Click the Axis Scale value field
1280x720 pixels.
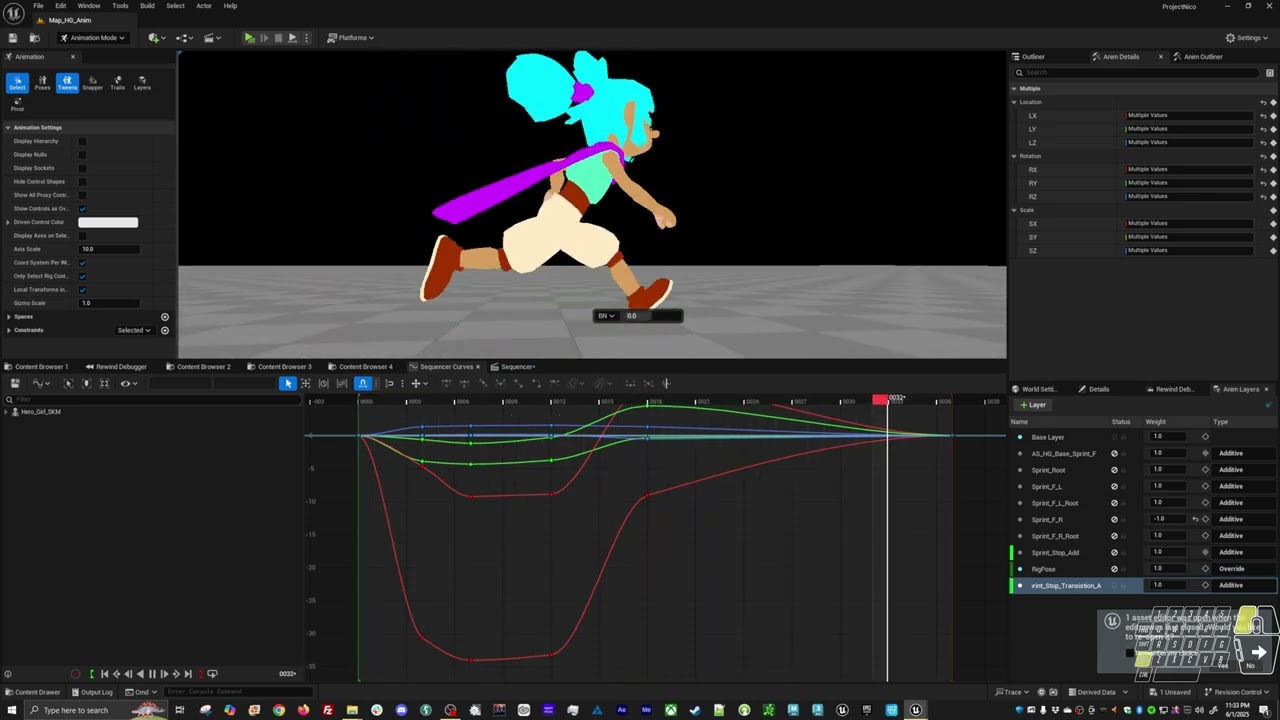click(x=108, y=249)
